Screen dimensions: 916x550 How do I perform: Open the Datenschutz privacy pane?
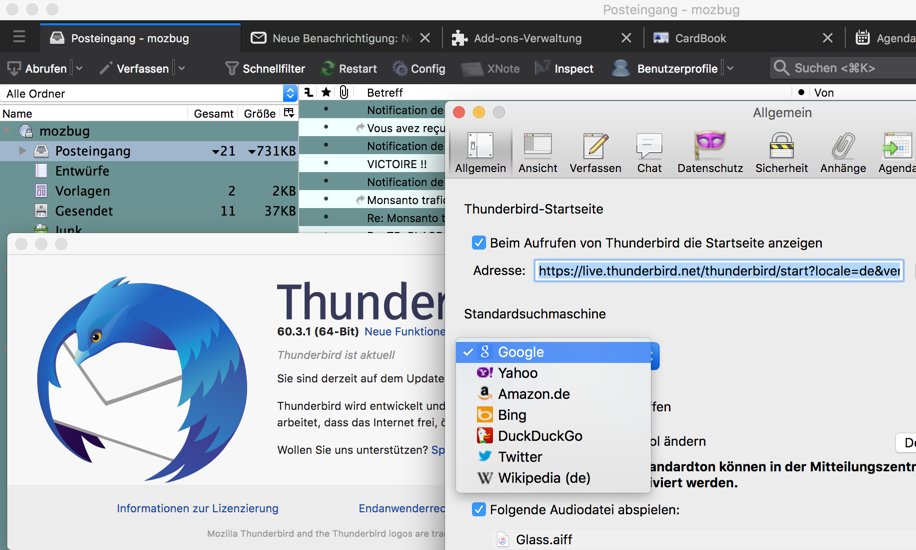coord(710,153)
